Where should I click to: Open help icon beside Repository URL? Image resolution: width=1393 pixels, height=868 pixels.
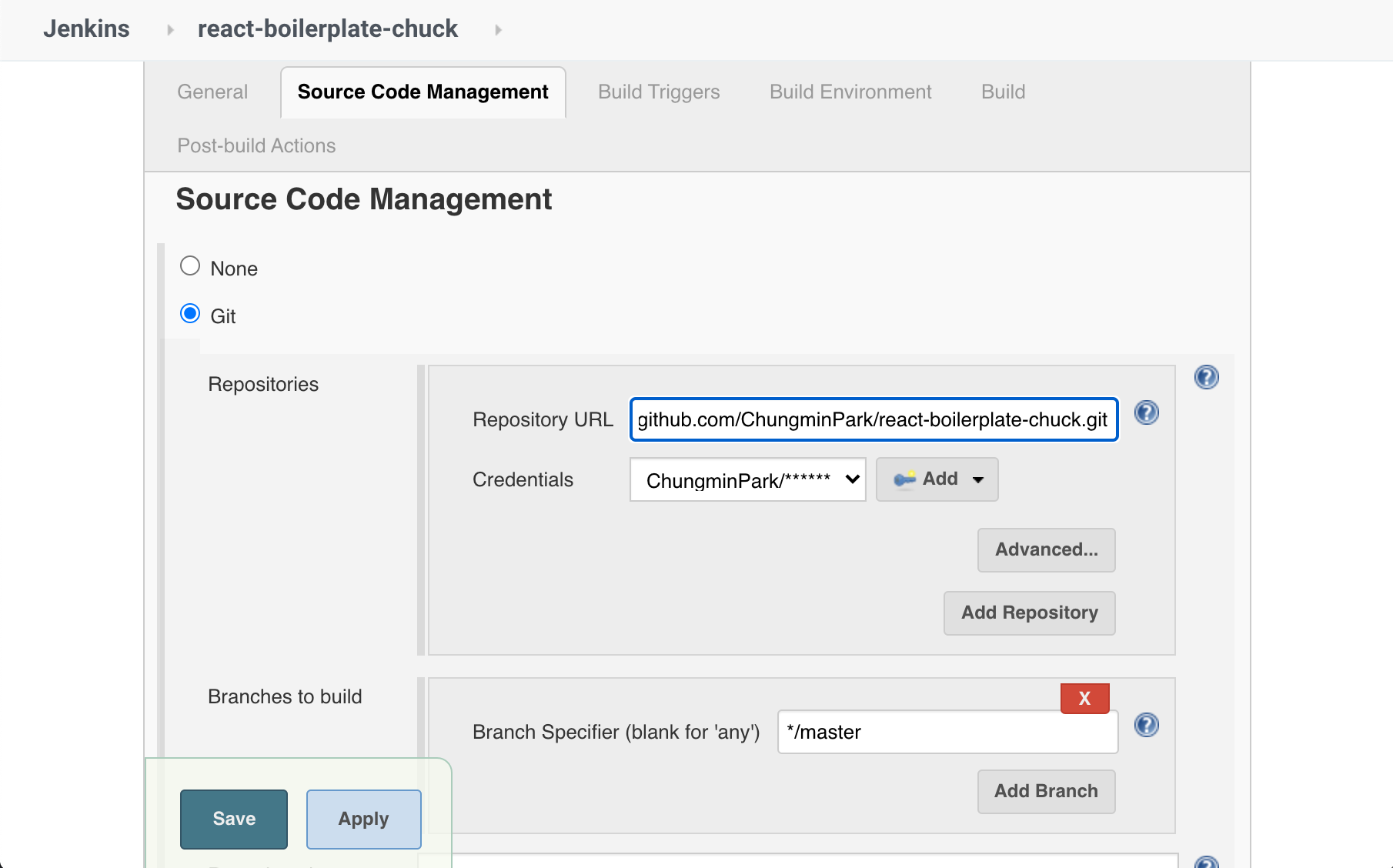pos(1146,412)
